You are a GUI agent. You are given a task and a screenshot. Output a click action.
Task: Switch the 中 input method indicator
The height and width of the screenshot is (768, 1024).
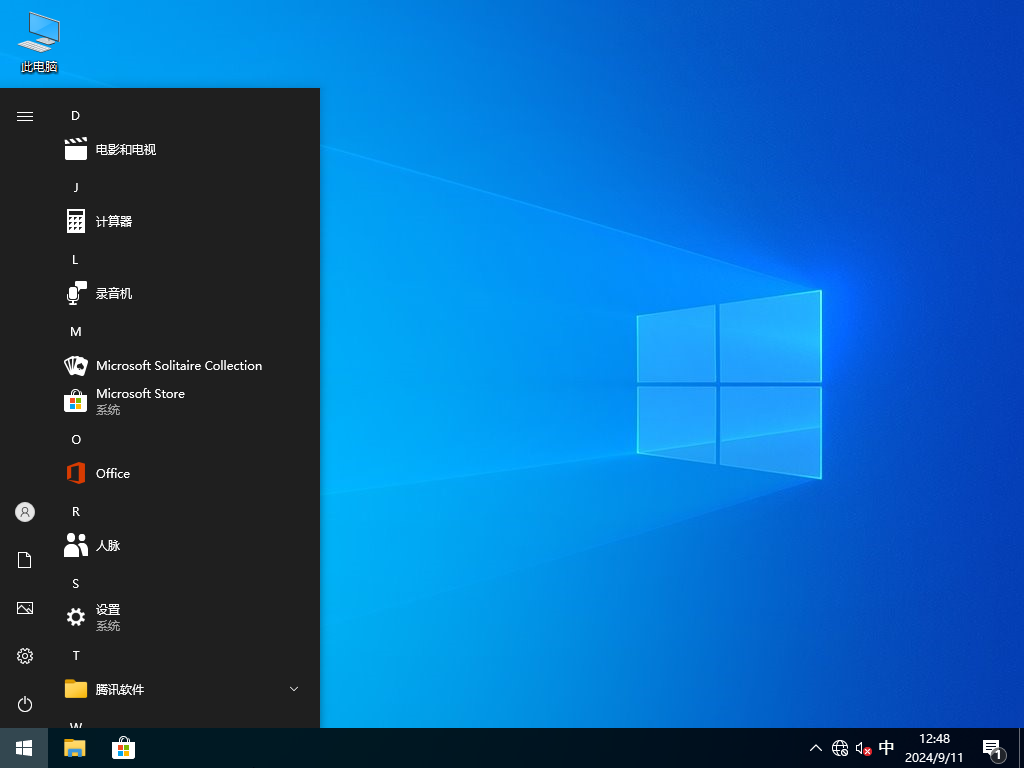tap(886, 748)
